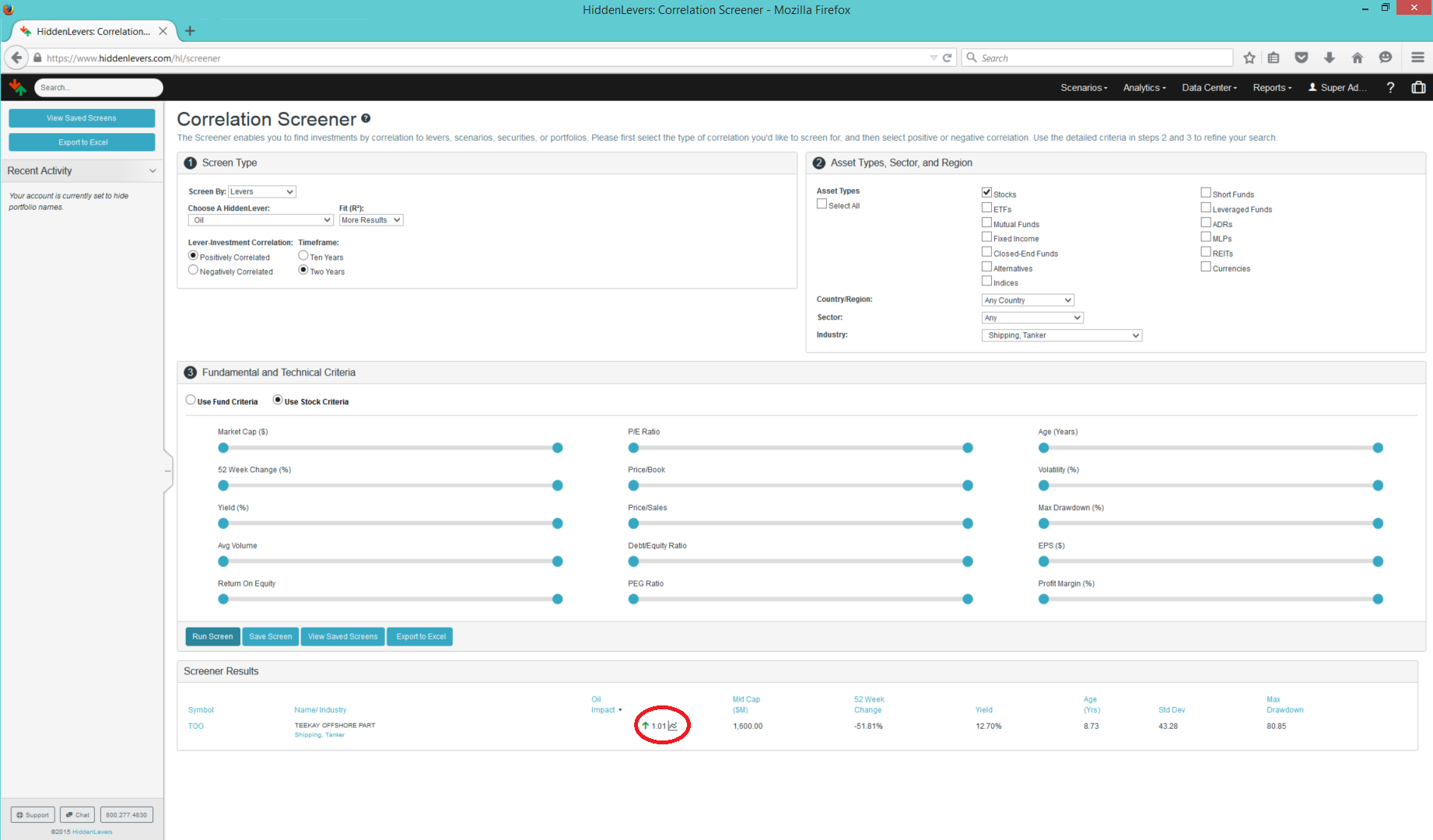Collapse the Recent Activity panel
Image resolution: width=1433 pixels, height=840 pixels.
tap(152, 171)
